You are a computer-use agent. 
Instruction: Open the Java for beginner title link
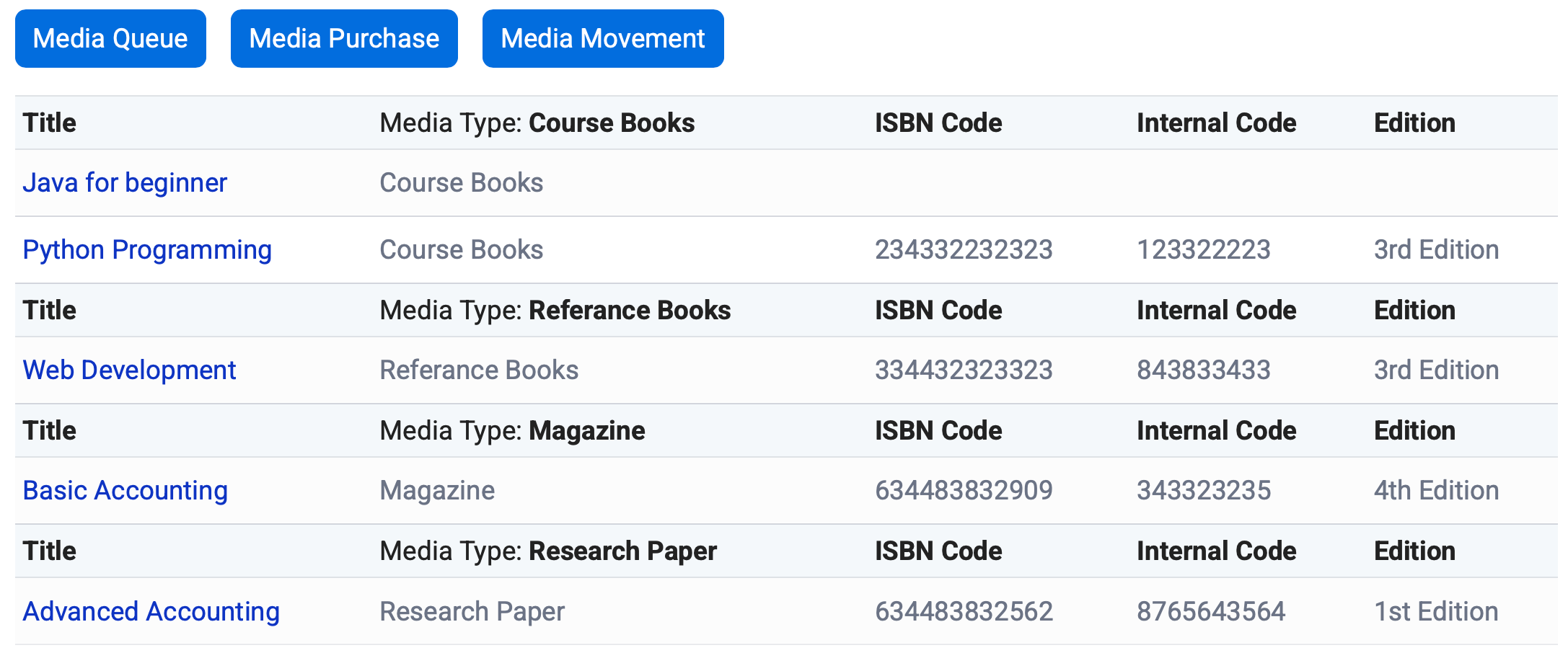[125, 183]
